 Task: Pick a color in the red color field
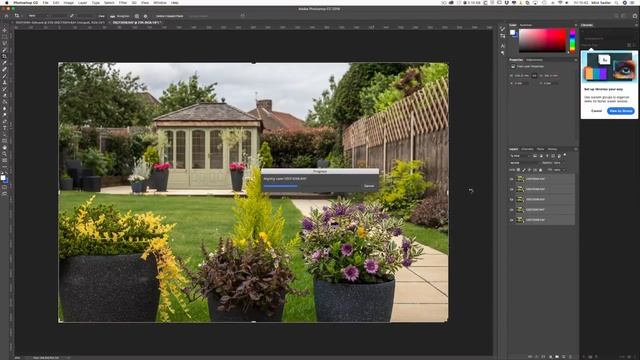click(542, 40)
